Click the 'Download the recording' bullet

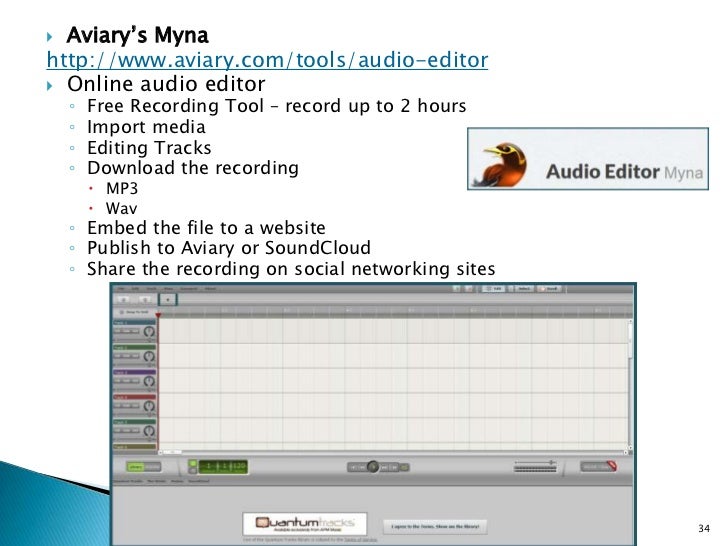193,168
